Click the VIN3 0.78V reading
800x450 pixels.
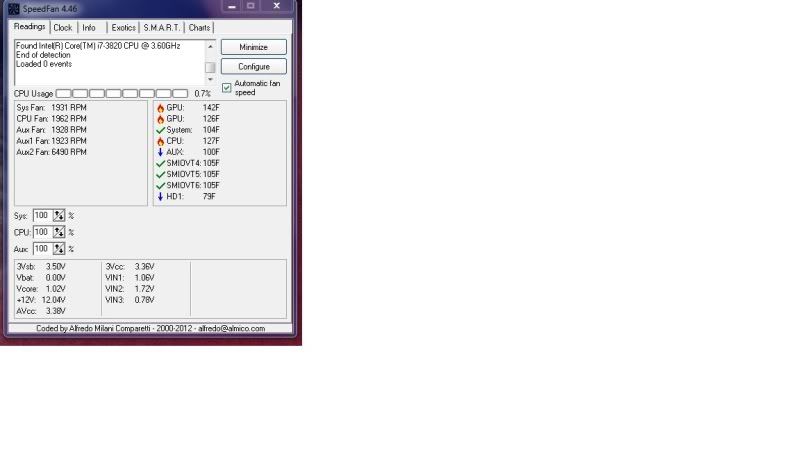click(x=130, y=300)
